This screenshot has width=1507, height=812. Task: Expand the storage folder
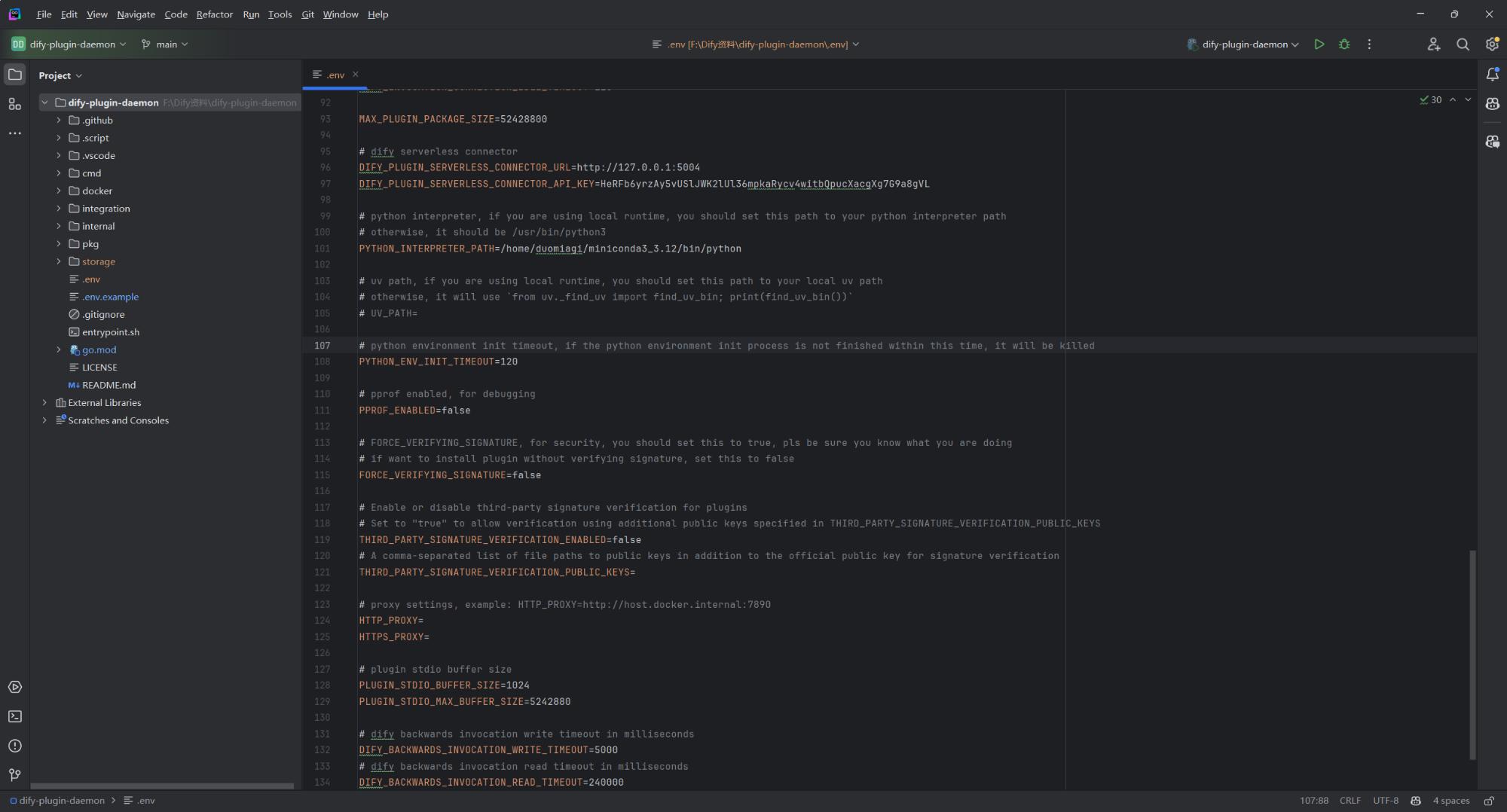[59, 261]
